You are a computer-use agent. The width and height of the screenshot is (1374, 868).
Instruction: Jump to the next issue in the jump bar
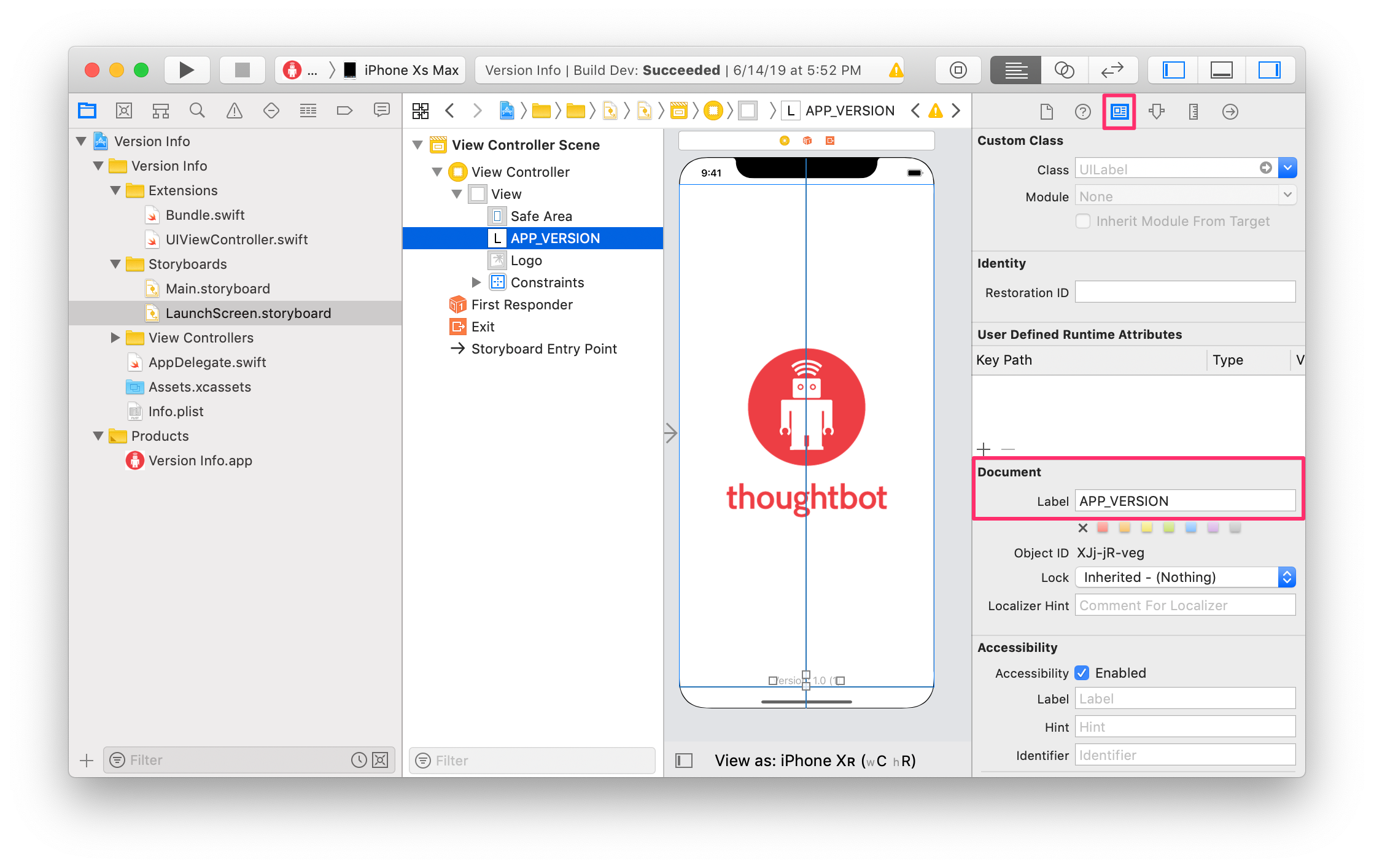(956, 111)
